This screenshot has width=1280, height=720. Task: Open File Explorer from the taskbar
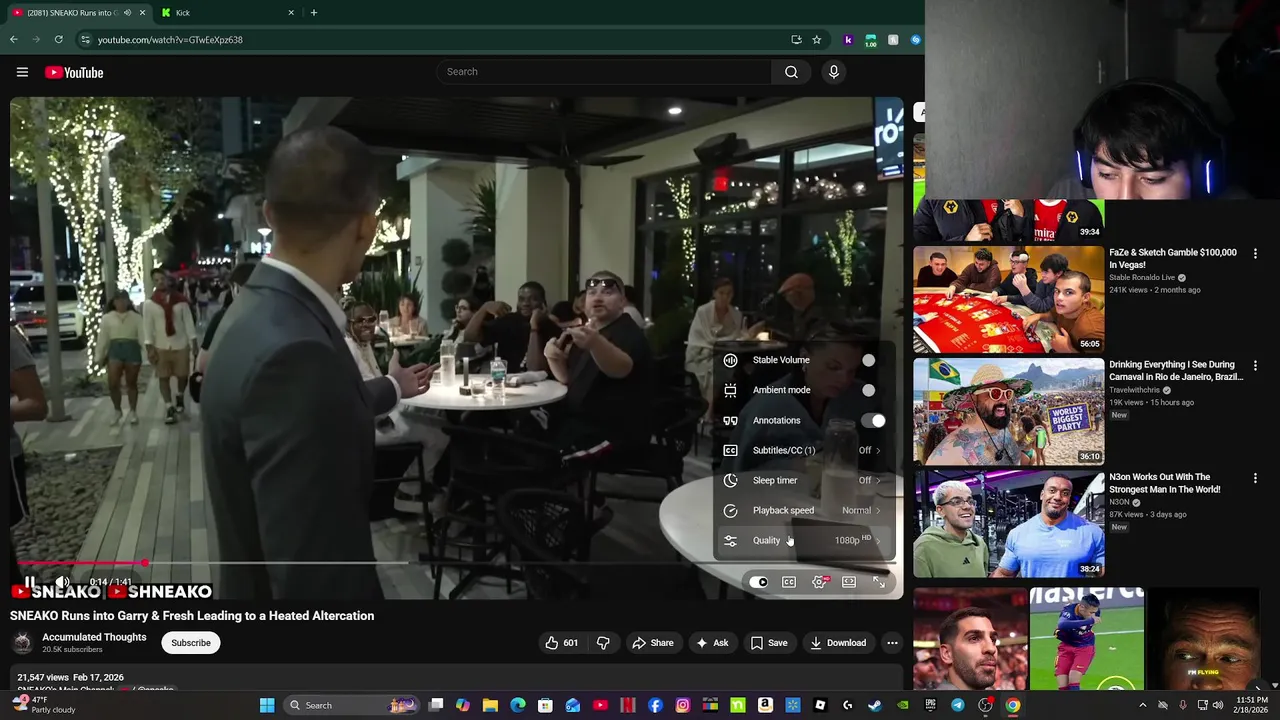(490, 705)
